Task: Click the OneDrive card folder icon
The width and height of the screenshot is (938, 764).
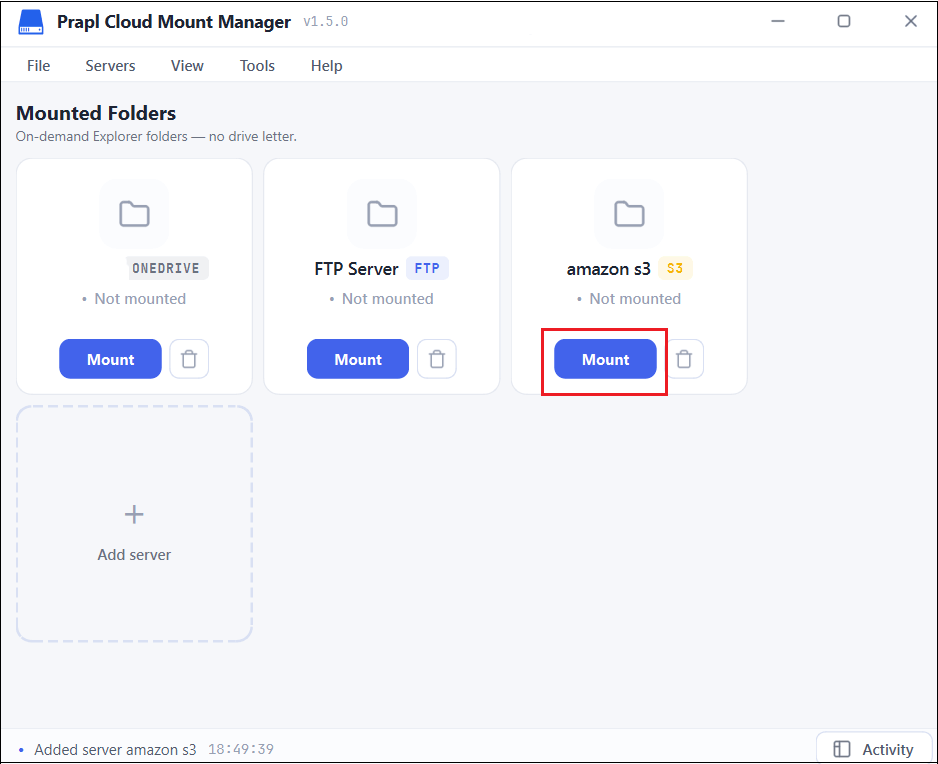Action: click(134, 214)
